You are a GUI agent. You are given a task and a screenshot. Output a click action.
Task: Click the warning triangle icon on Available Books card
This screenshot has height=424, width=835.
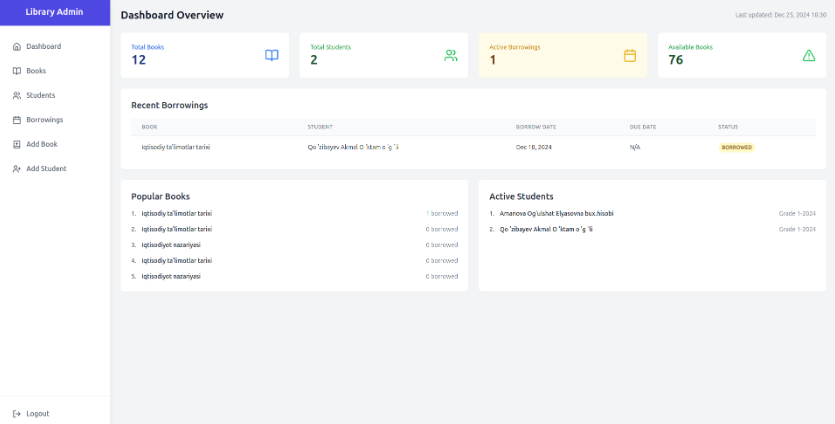click(x=809, y=55)
